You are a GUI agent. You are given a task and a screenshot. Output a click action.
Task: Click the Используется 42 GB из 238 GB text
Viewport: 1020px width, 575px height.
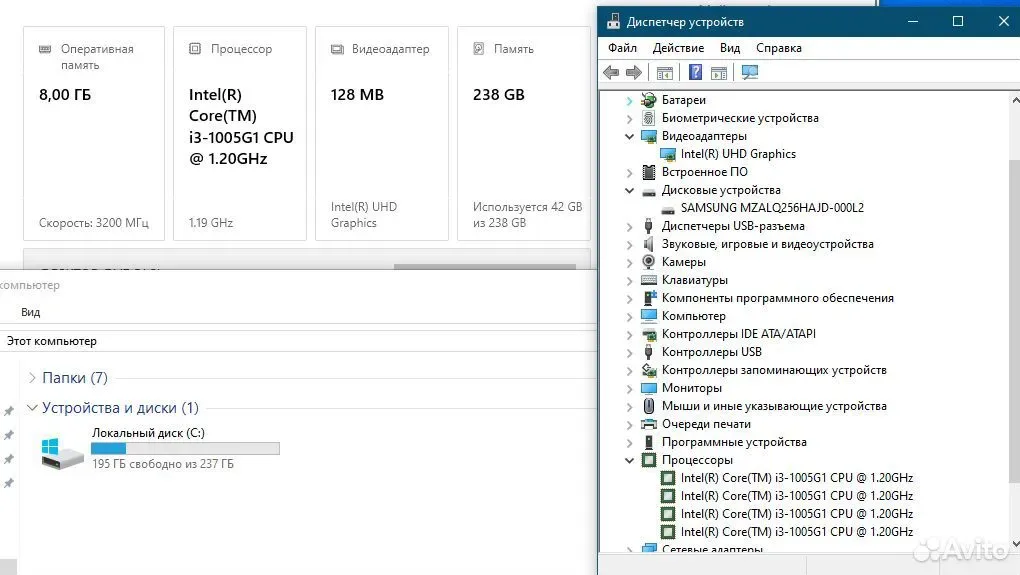tap(527, 215)
